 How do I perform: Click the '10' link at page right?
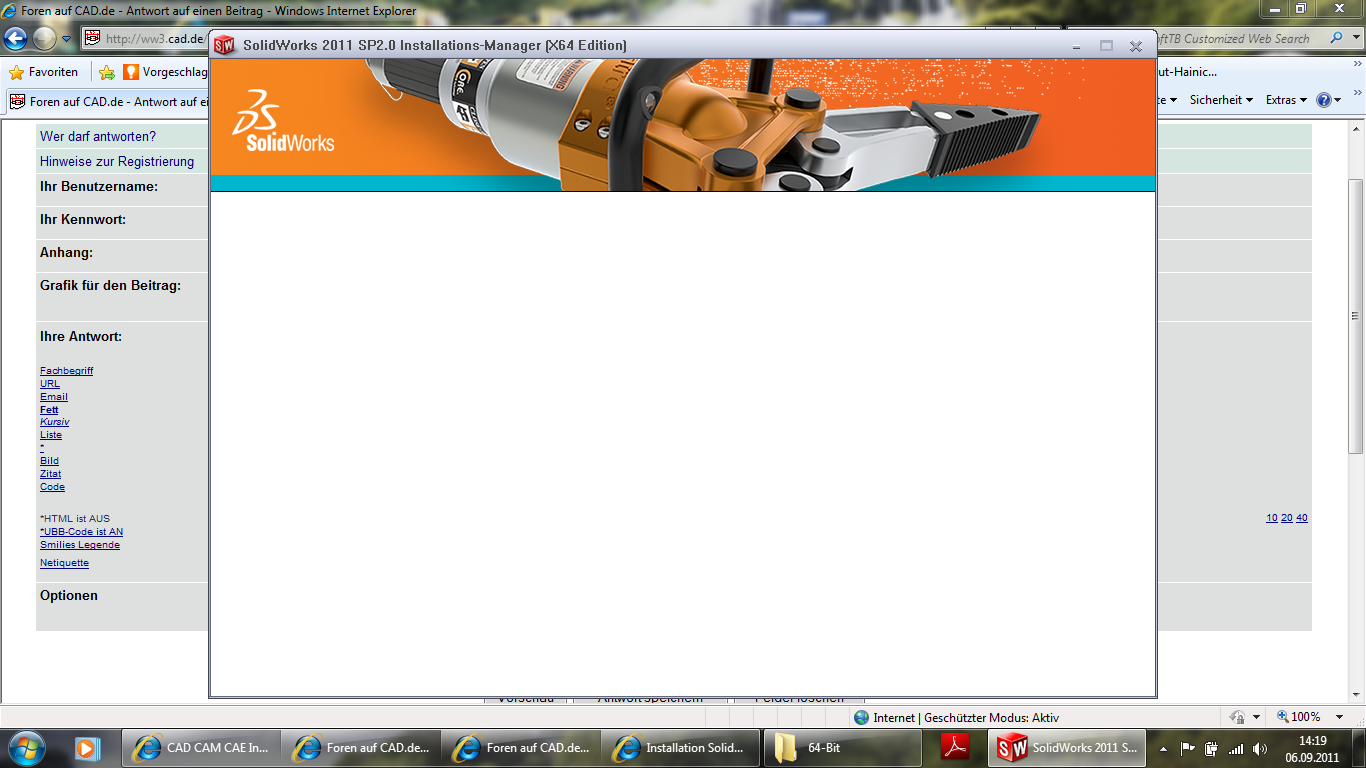[1271, 518]
